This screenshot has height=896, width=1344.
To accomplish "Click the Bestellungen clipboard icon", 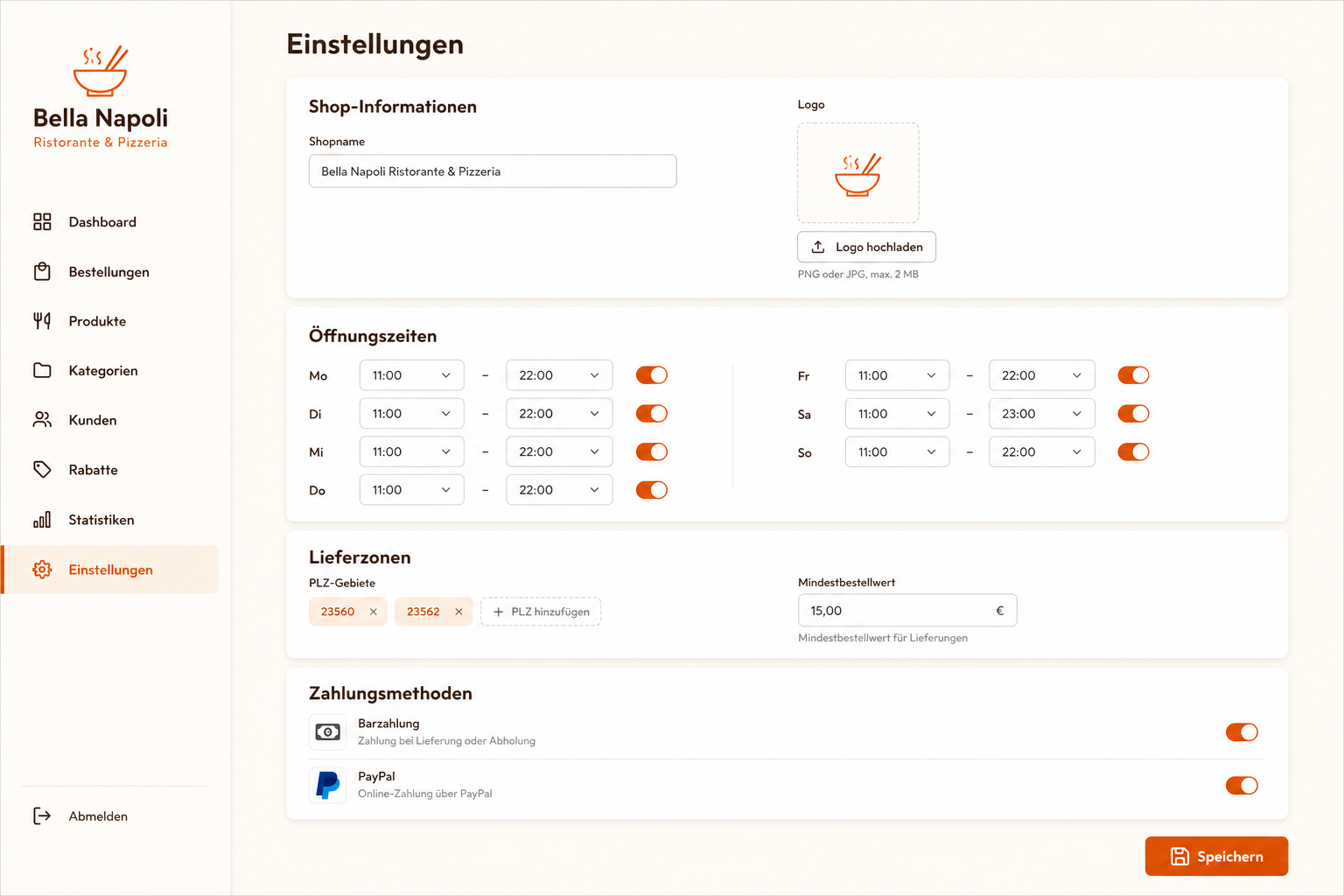I will coord(42,271).
